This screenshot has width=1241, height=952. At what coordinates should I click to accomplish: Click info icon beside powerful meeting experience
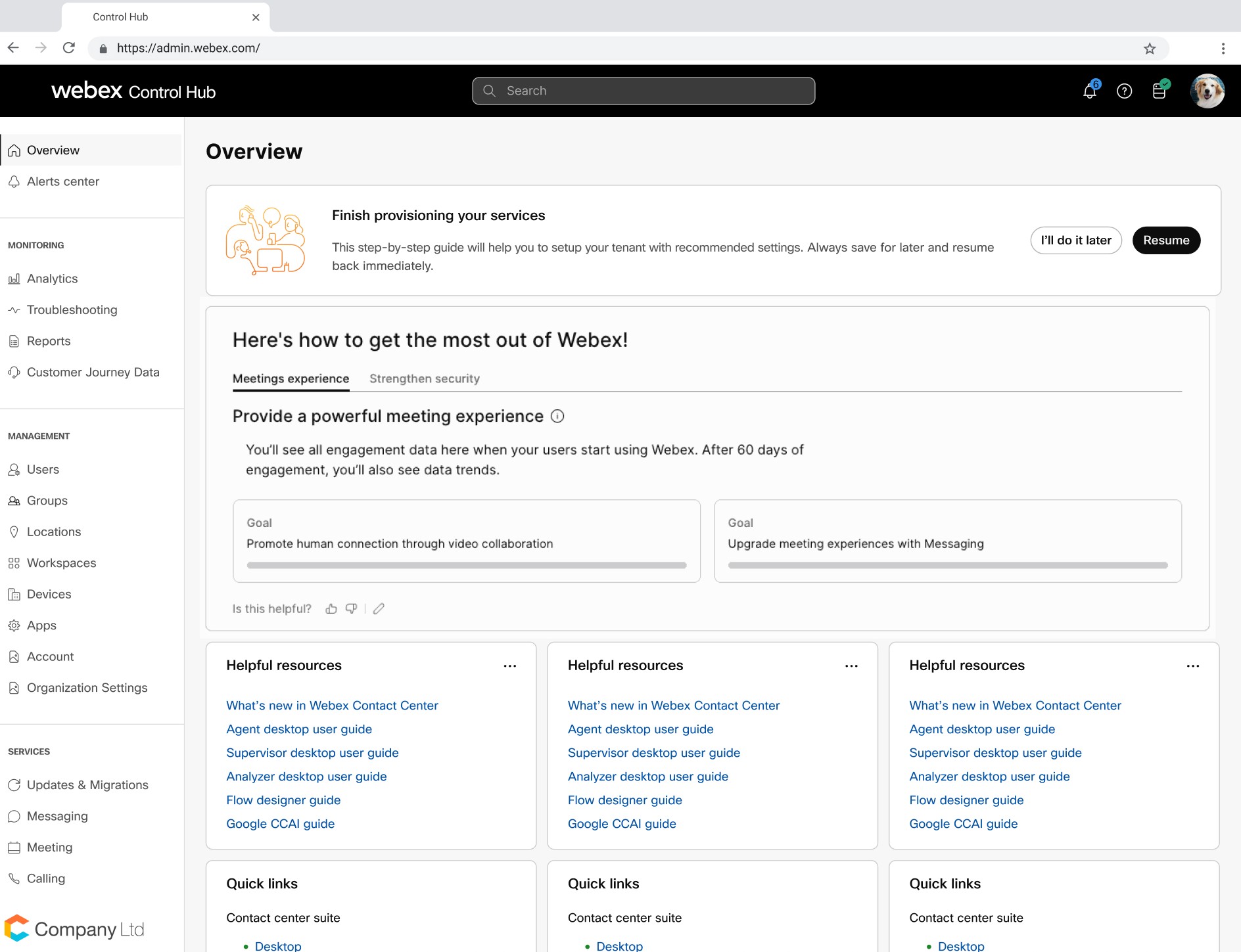click(557, 416)
